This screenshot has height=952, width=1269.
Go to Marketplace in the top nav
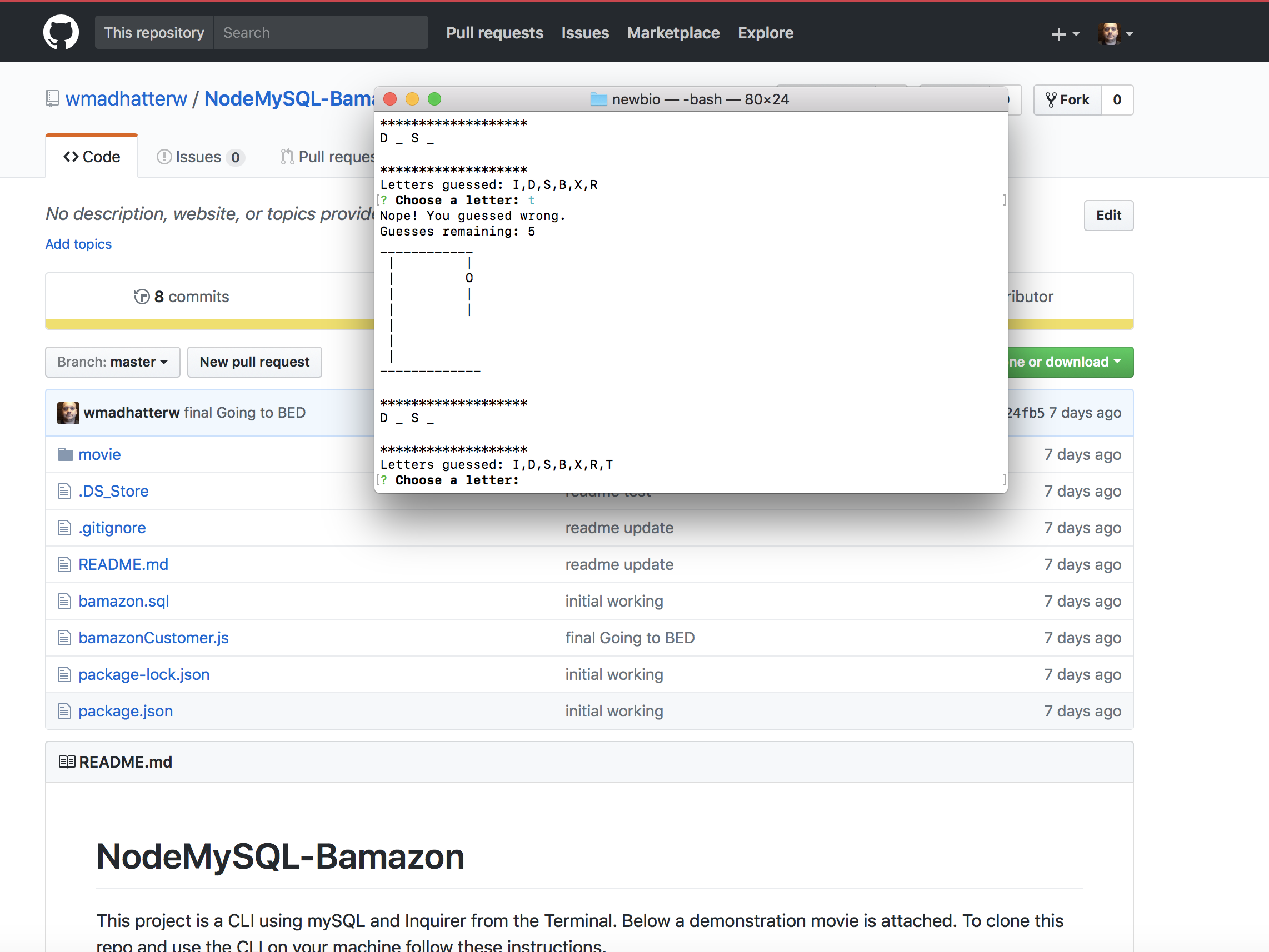click(673, 33)
